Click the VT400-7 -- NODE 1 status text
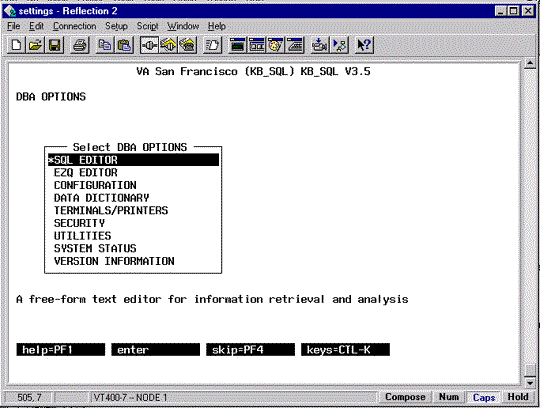The image size is (540, 408). point(130,398)
